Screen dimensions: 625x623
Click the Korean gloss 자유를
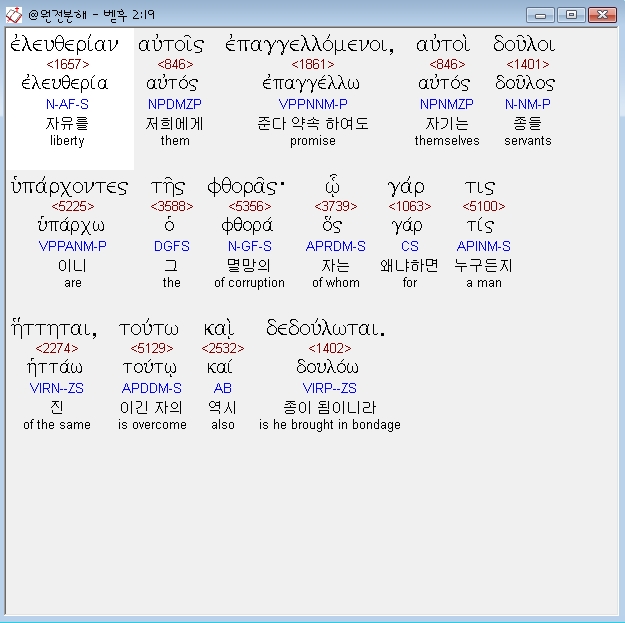coord(67,123)
